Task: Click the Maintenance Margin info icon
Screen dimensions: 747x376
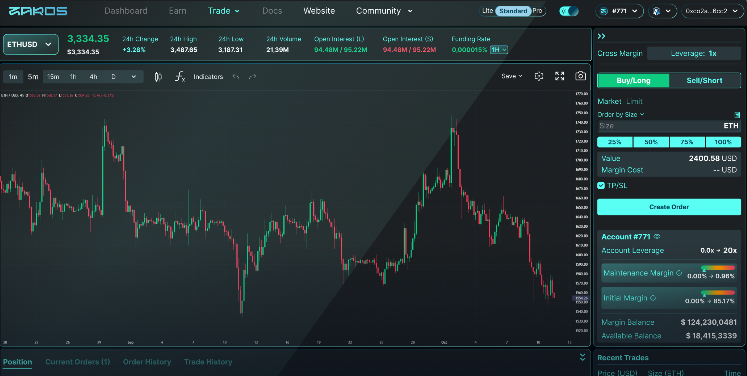Action: (x=679, y=273)
